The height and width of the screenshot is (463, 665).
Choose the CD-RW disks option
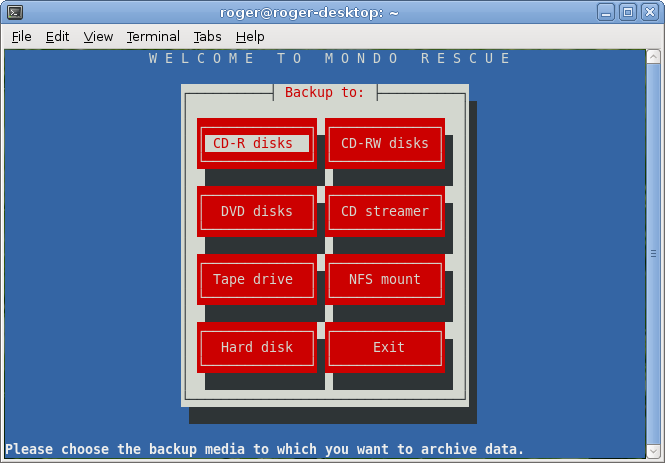point(385,143)
